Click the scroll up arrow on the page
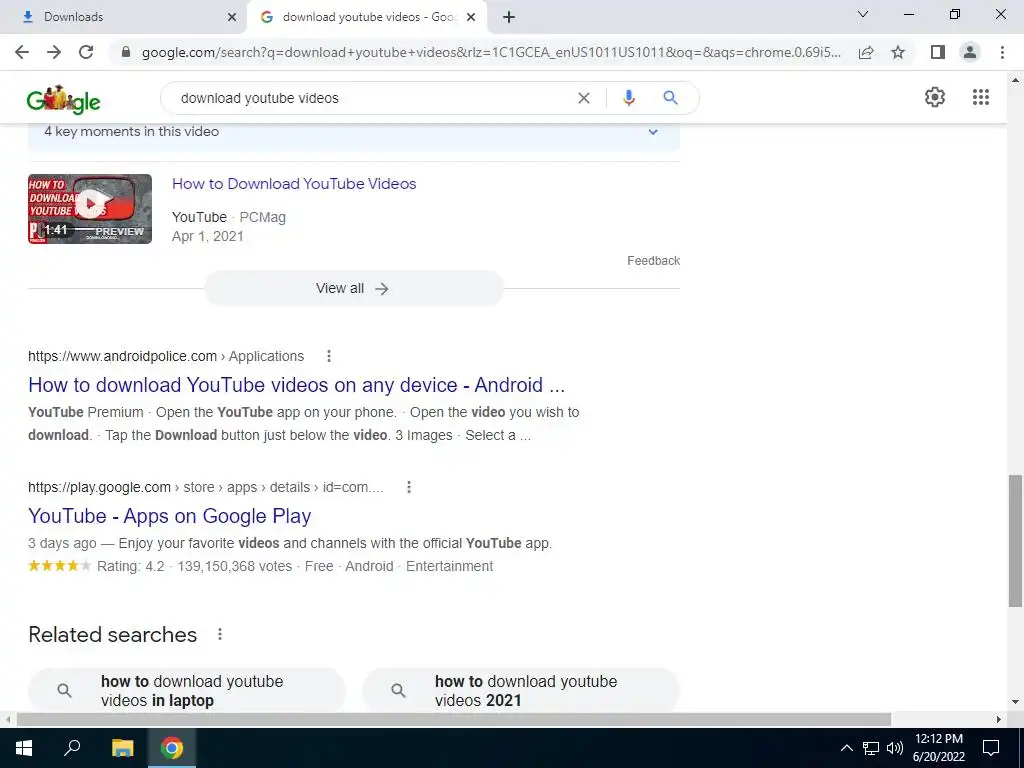Screen dimensions: 1024x768 (1015, 80)
